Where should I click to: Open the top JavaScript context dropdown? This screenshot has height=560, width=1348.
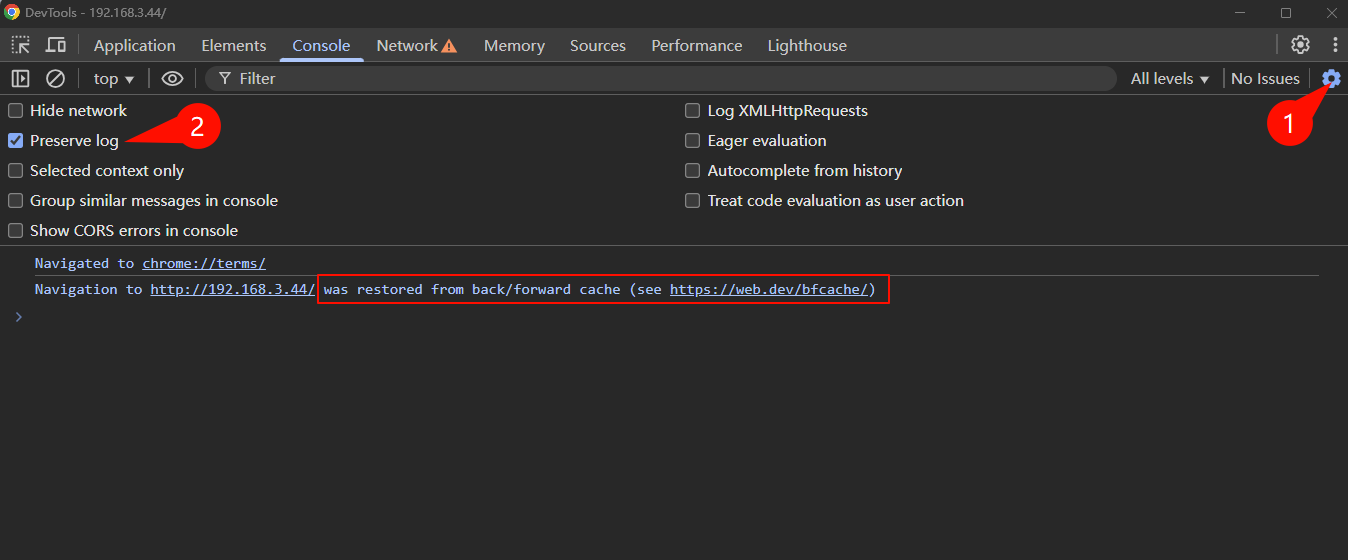(x=114, y=78)
